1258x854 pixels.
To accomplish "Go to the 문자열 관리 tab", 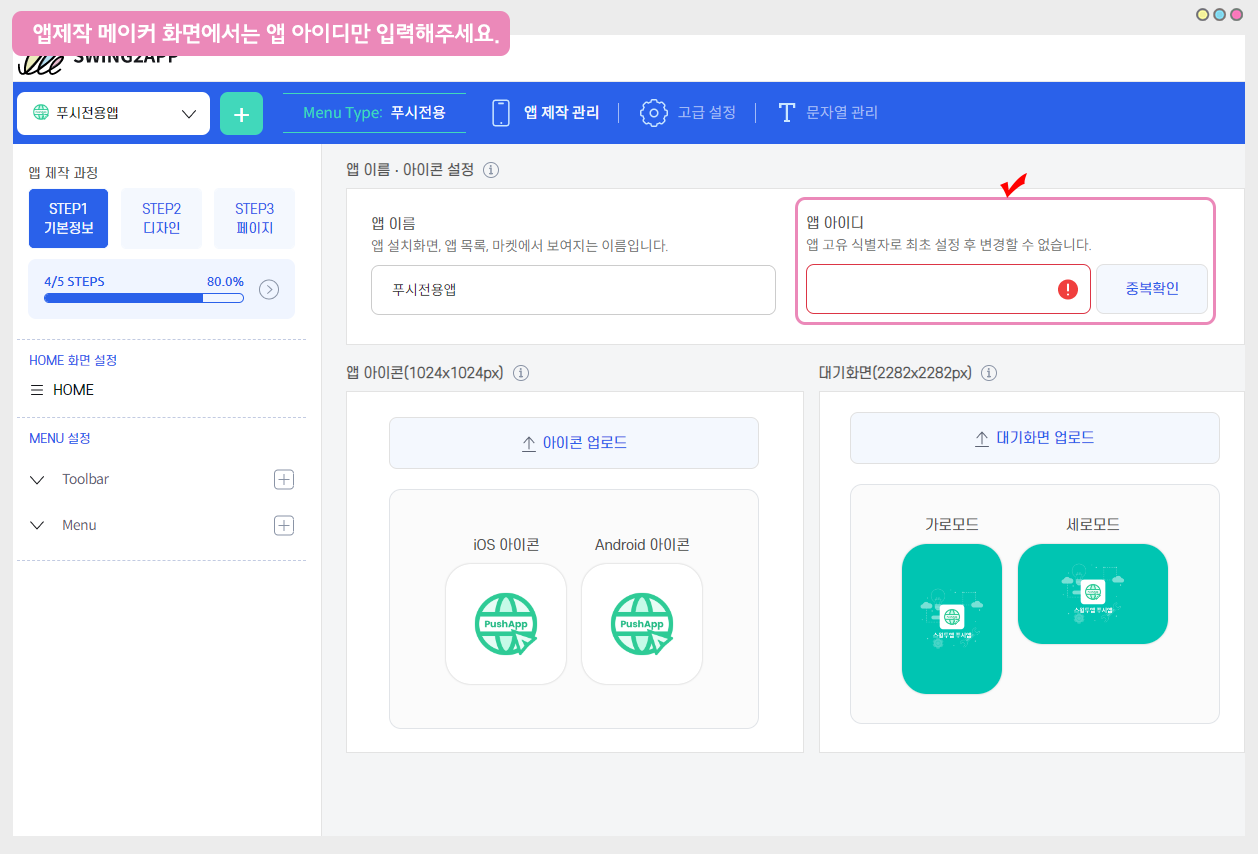I will coord(828,113).
